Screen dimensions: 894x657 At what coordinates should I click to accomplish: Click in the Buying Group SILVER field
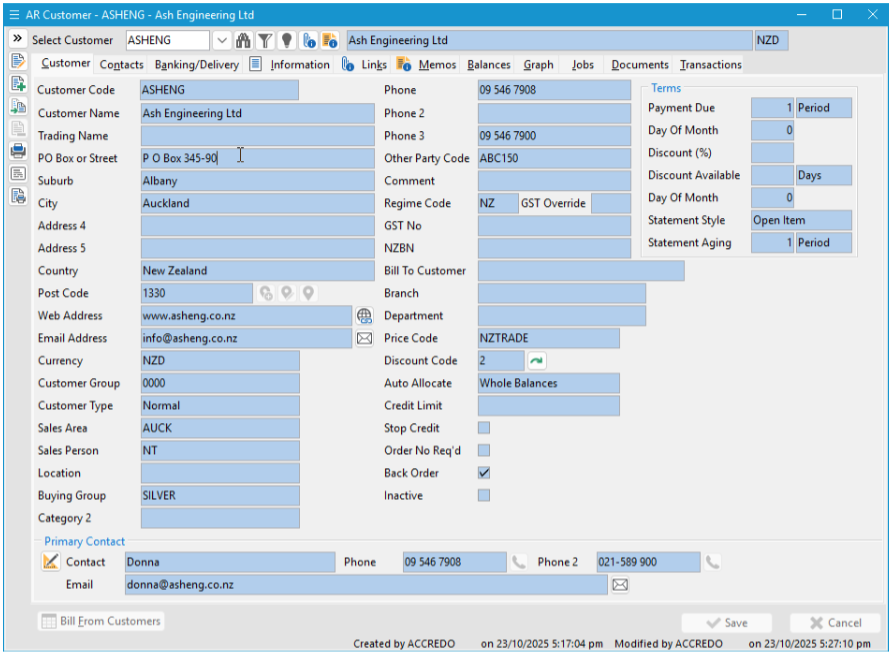point(220,496)
